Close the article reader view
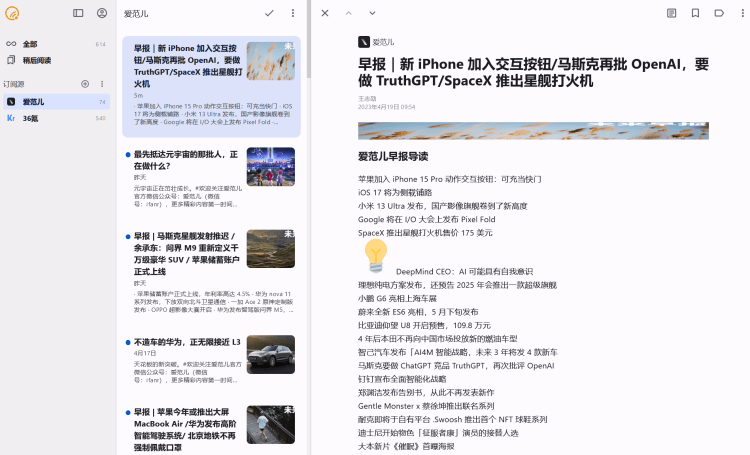 tap(325, 13)
